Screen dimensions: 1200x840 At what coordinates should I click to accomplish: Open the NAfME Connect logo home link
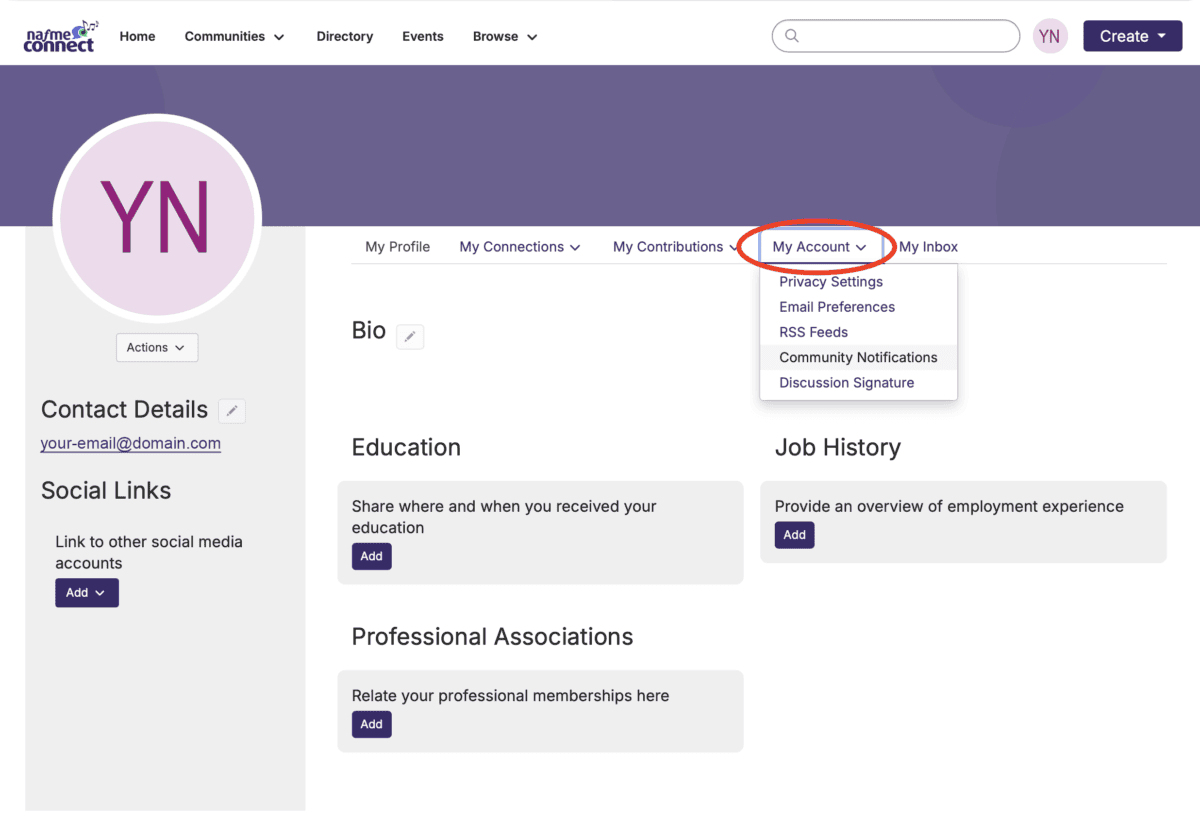(61, 35)
